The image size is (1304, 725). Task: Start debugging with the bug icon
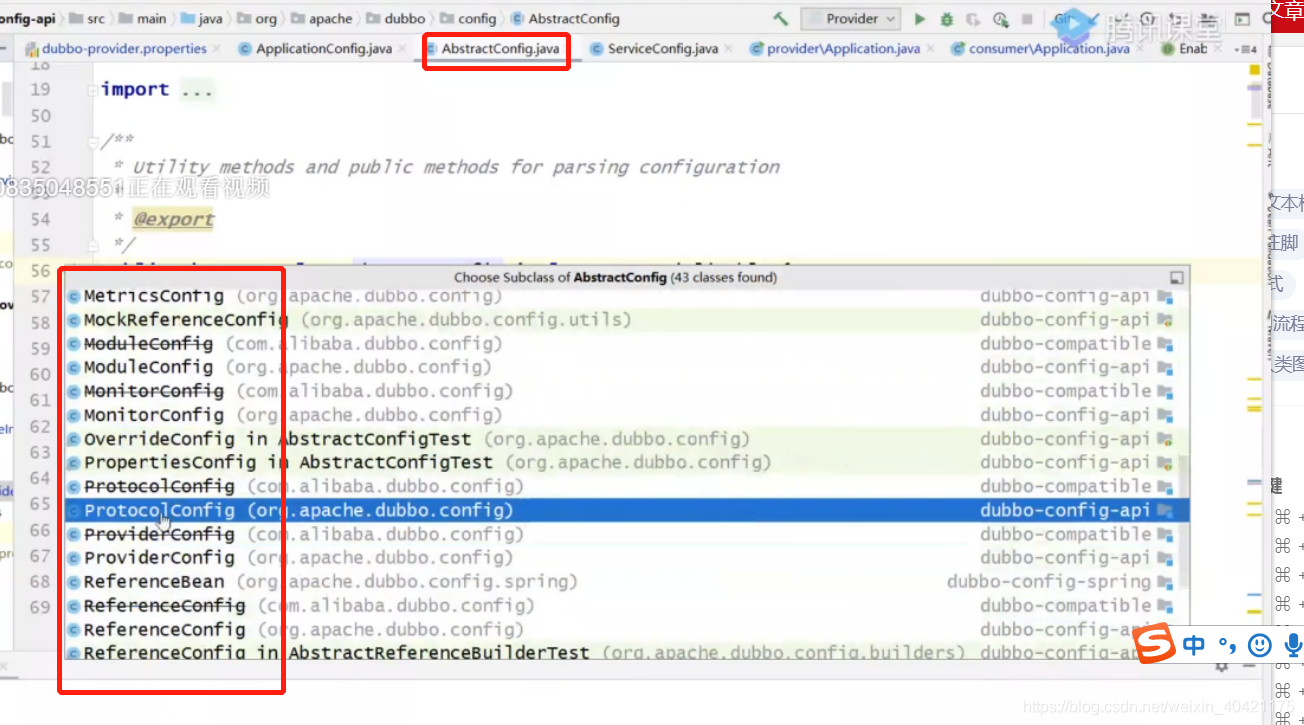coord(946,19)
